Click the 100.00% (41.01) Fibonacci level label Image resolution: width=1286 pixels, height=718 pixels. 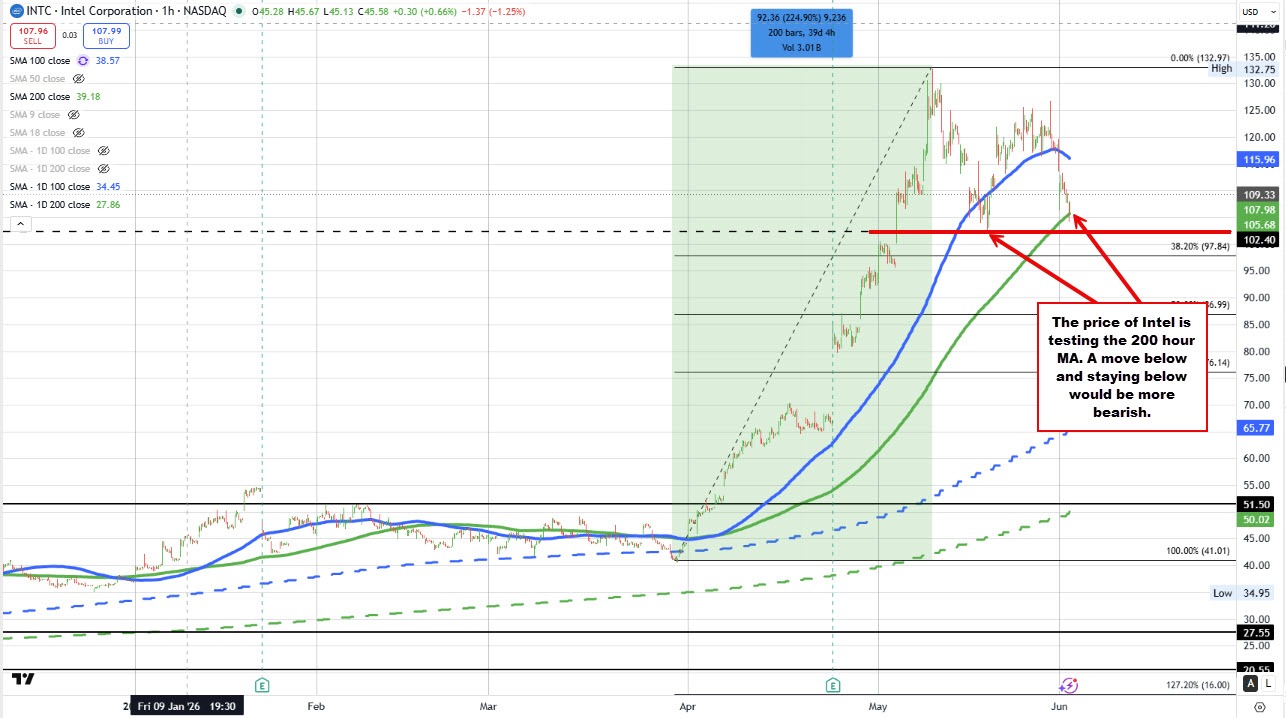(x=1200, y=551)
